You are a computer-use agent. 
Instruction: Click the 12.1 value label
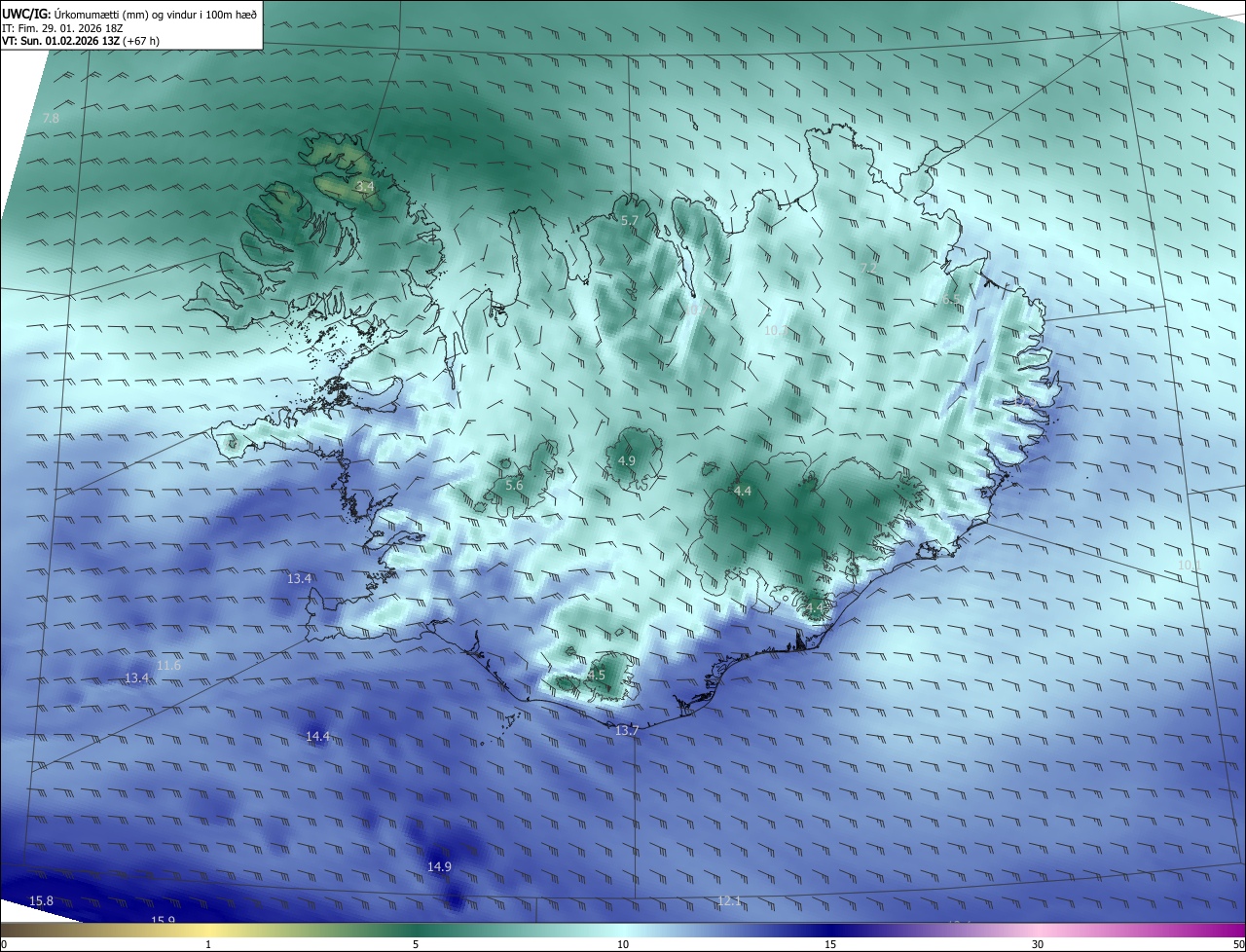click(x=729, y=900)
